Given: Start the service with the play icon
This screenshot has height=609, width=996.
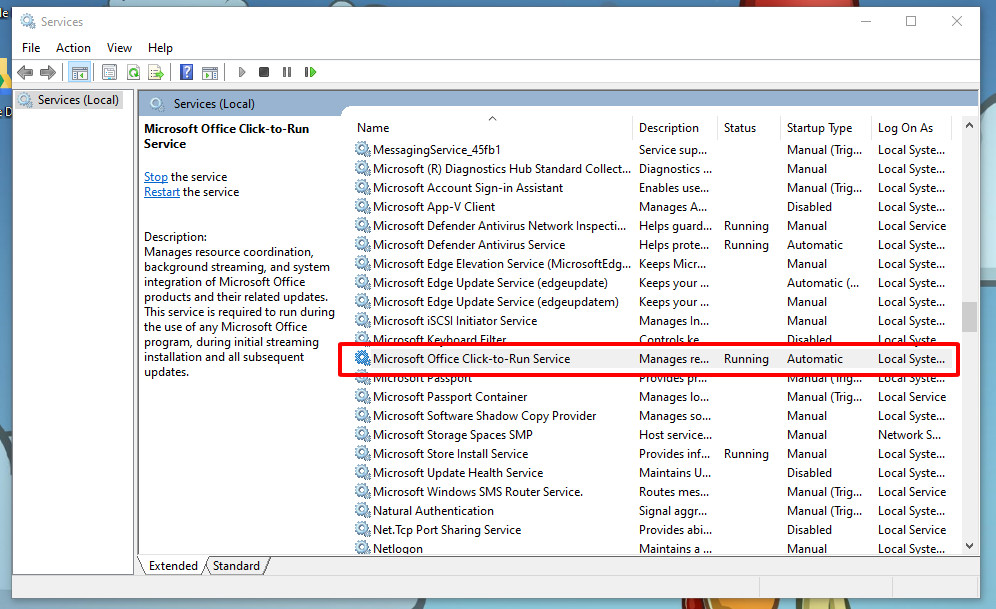Looking at the screenshot, I should [242, 71].
